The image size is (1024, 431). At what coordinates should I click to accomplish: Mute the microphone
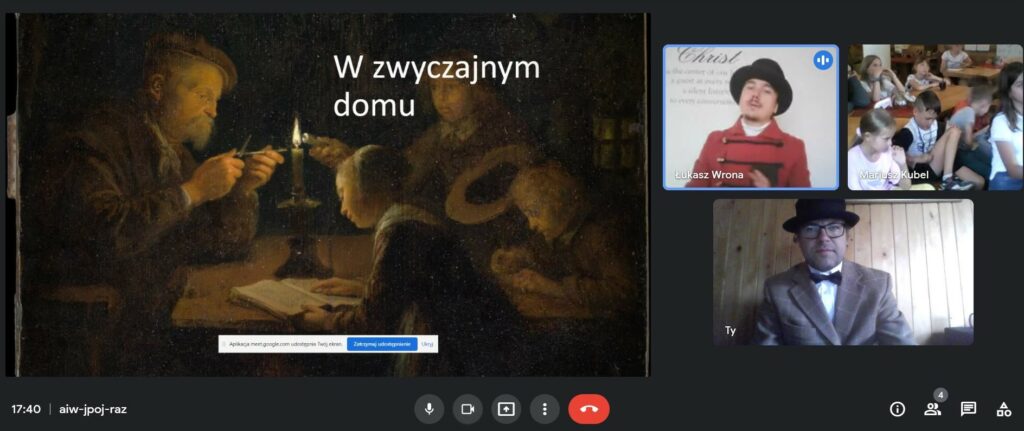pos(429,409)
